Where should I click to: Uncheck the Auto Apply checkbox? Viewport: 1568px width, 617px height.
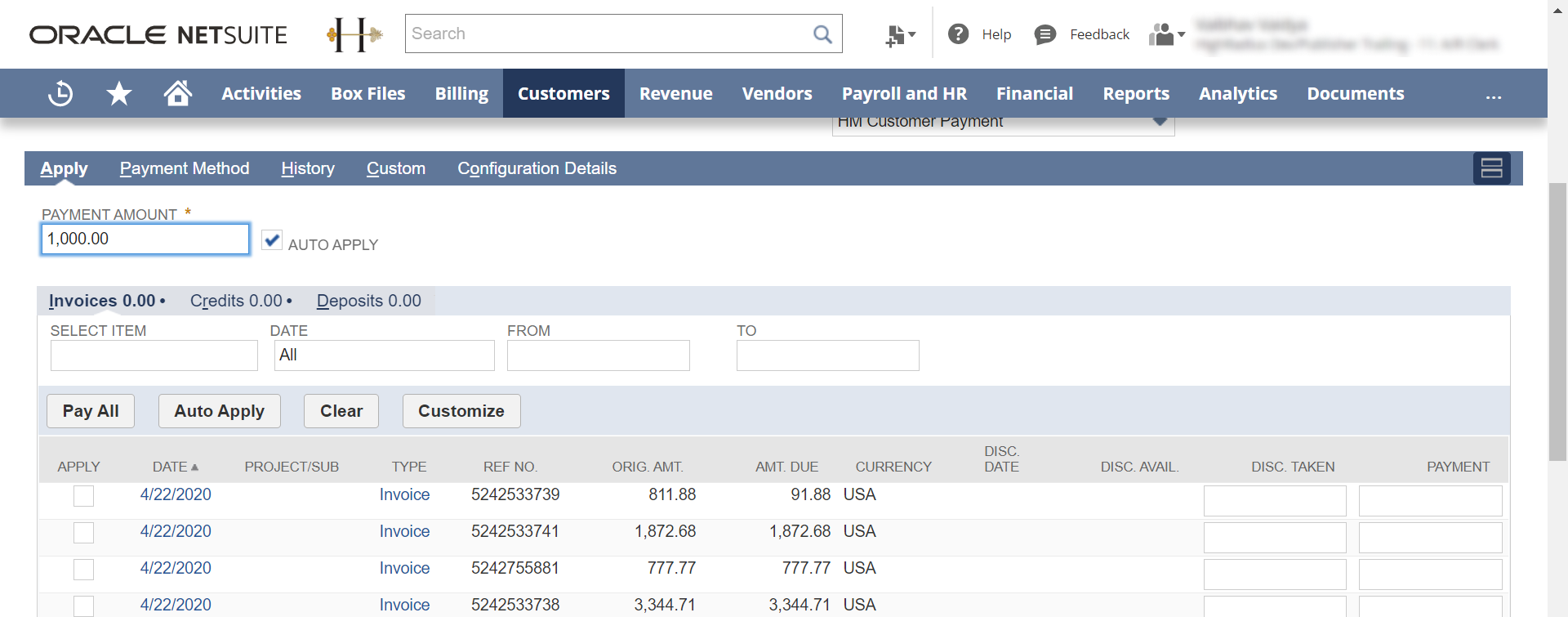tap(272, 240)
